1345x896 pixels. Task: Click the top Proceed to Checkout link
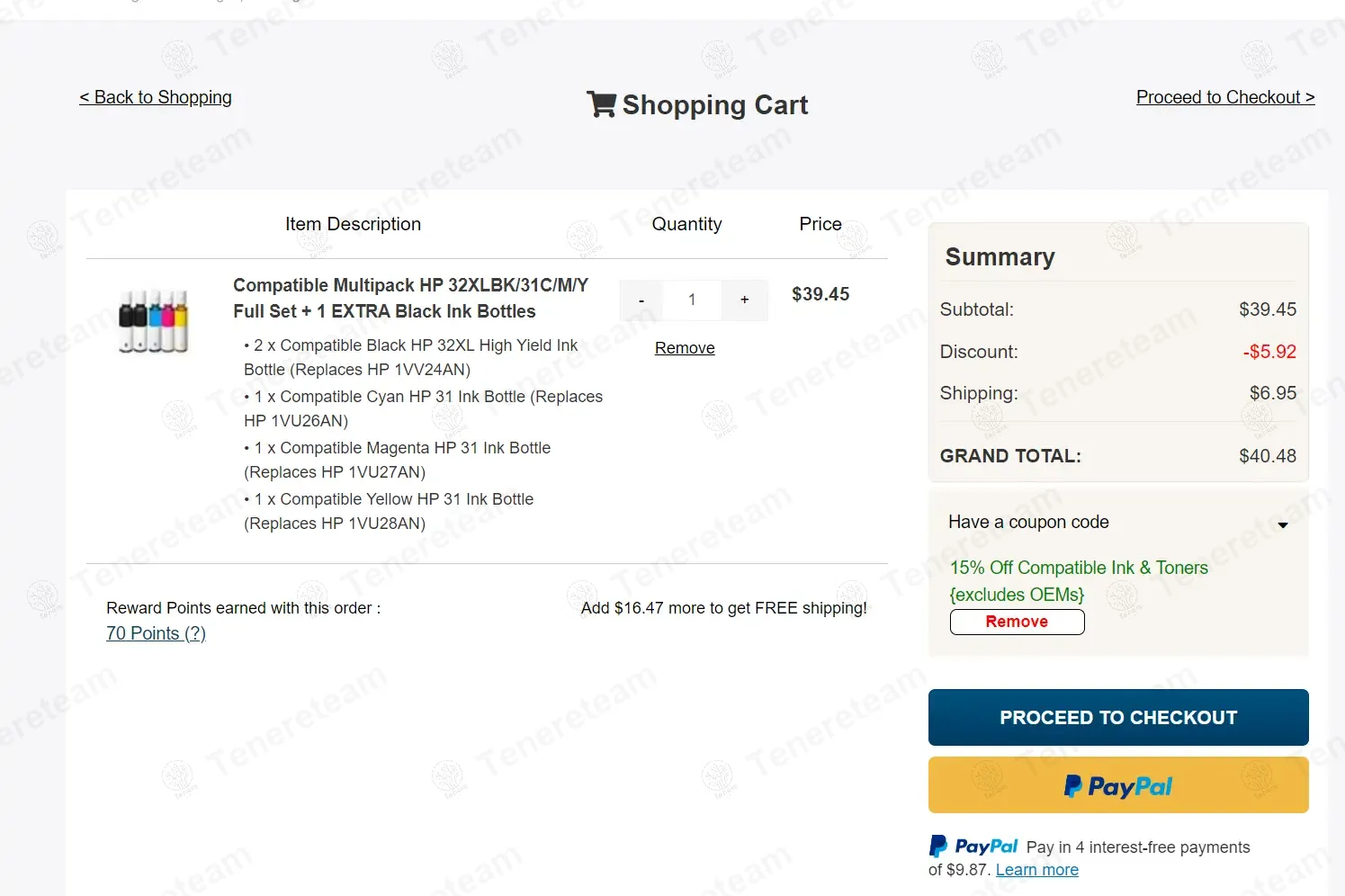tap(1224, 97)
